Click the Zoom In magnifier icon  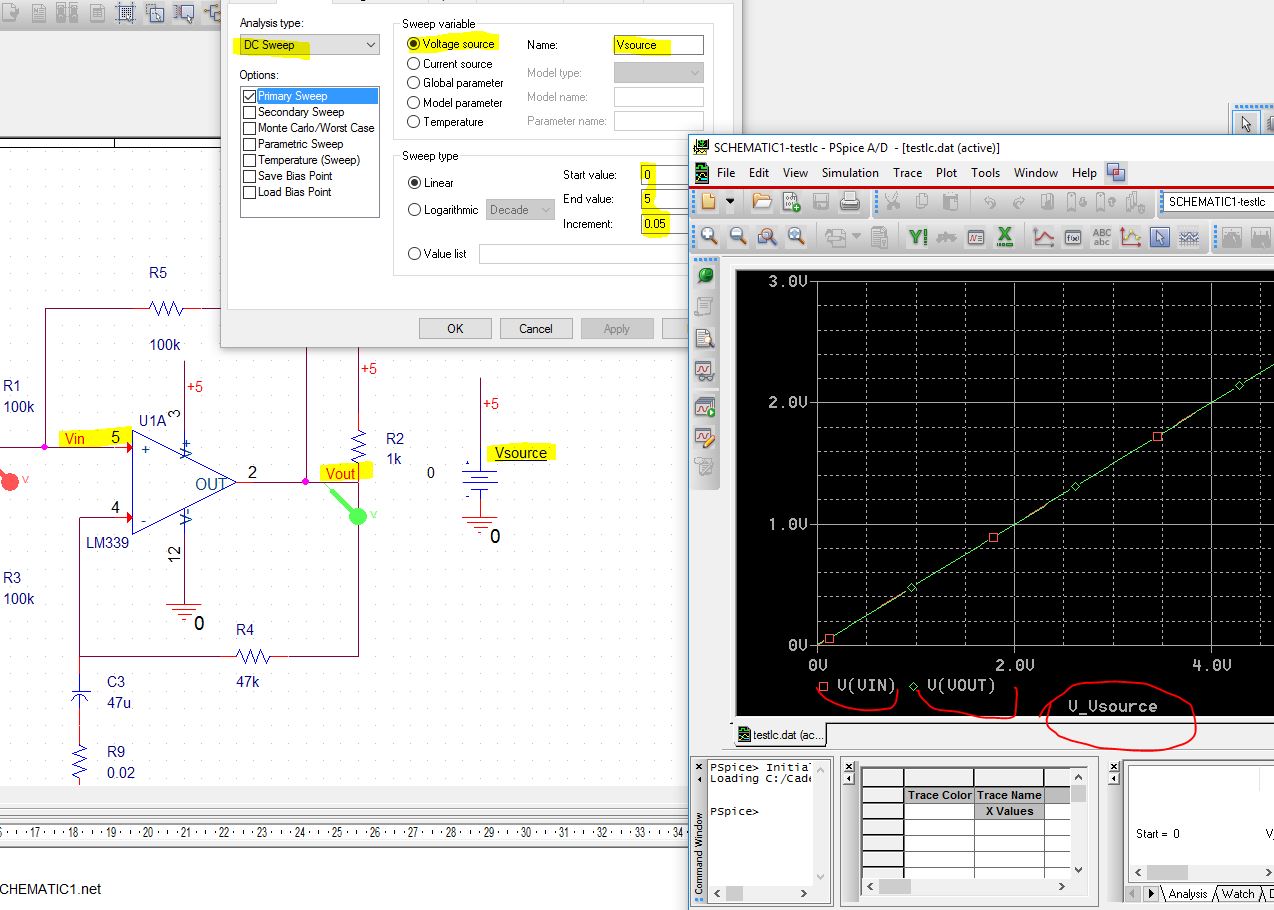709,236
